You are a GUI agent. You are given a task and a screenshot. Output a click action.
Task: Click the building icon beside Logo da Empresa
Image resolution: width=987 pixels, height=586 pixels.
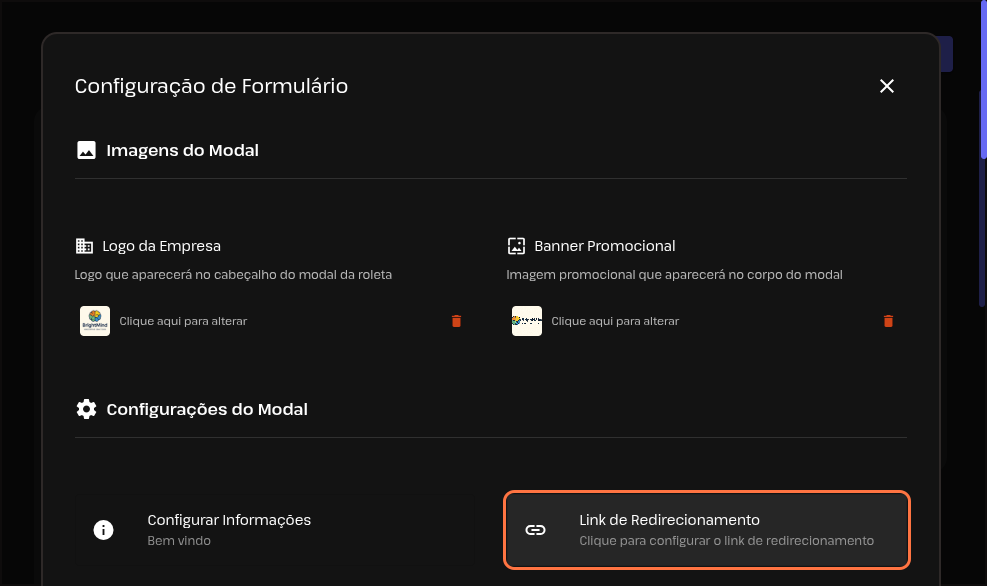tap(84, 246)
